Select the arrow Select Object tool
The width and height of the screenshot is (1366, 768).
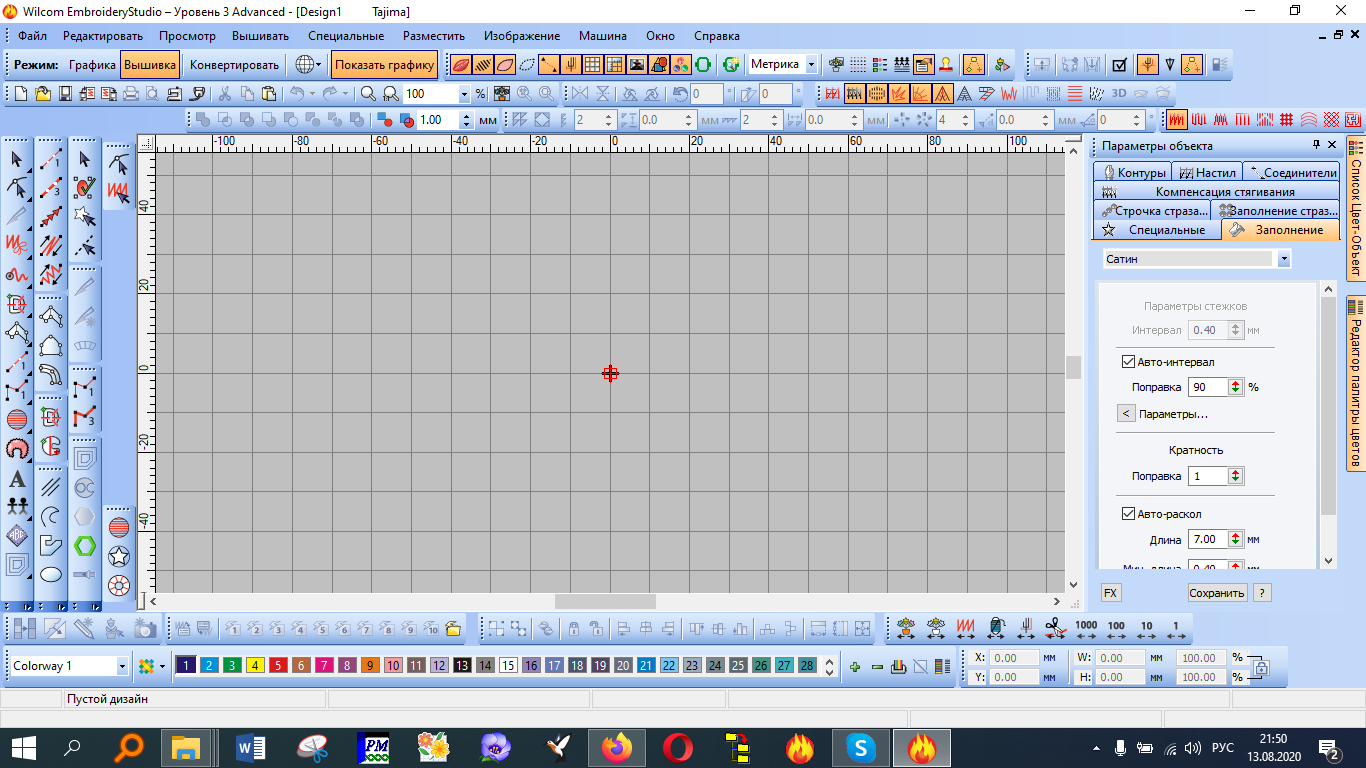click(x=17, y=159)
